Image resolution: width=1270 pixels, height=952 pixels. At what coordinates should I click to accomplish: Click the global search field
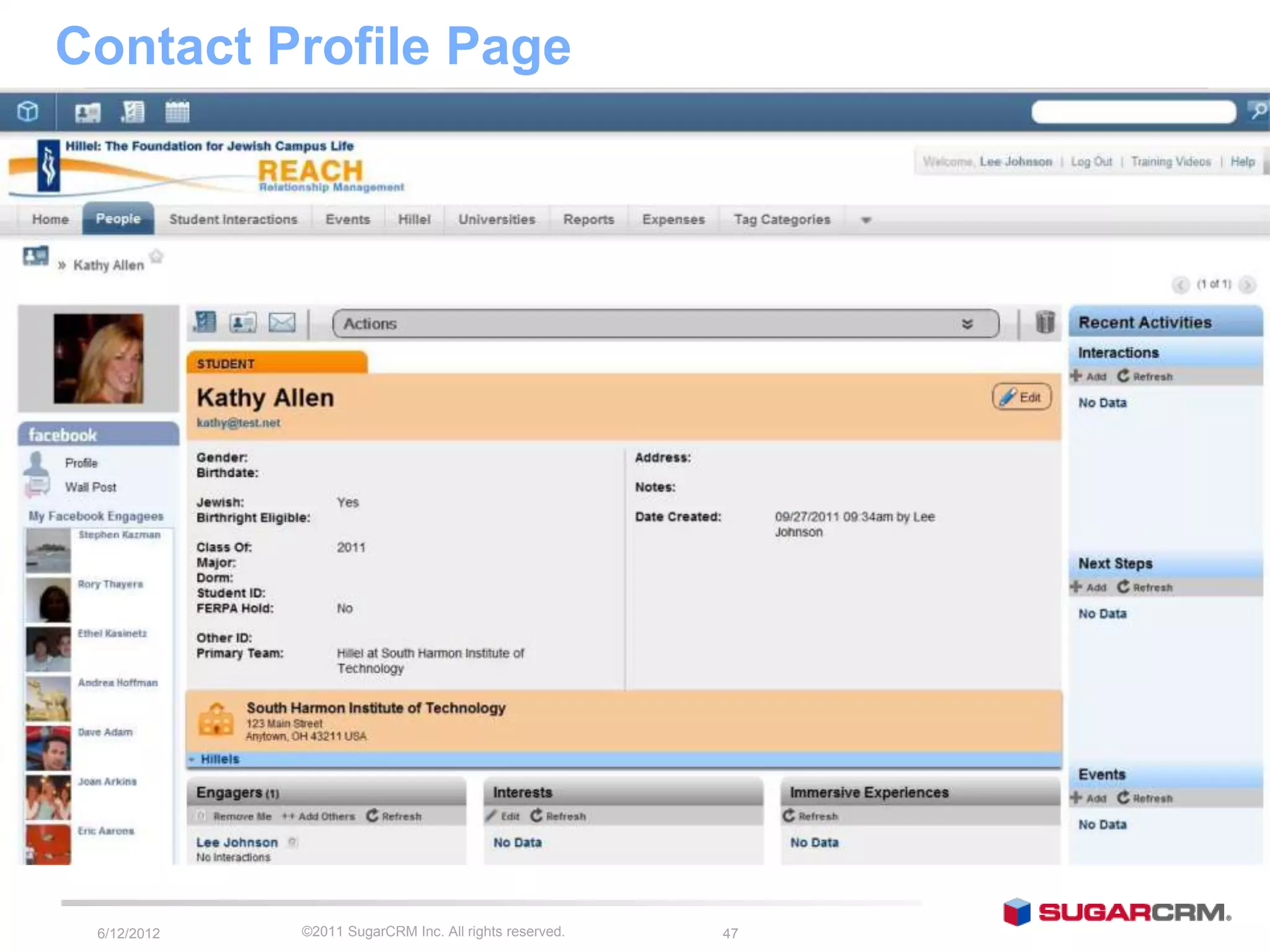(x=1134, y=112)
